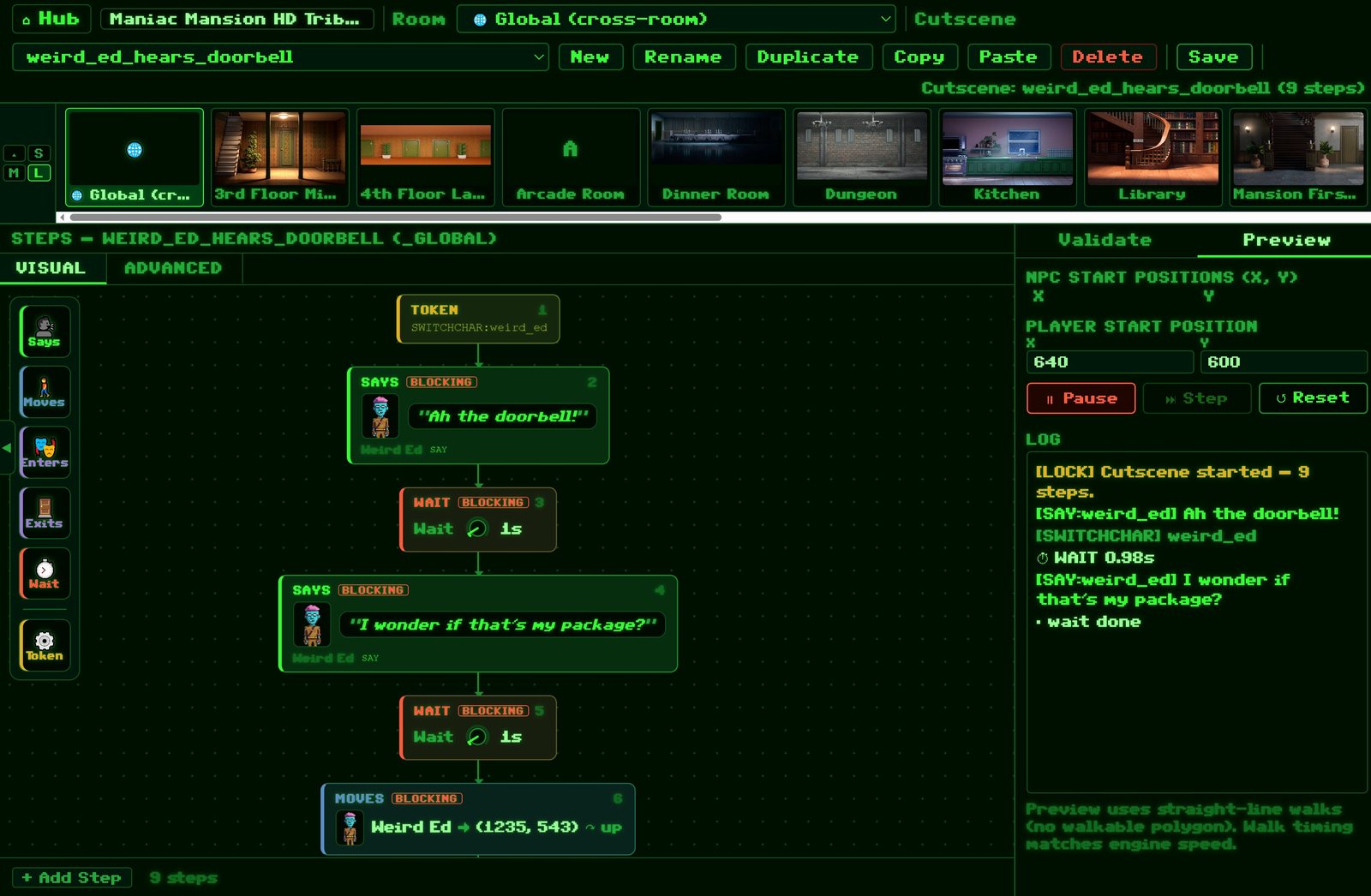Select the "I wonder if that's my package?" text
Screen dimensions: 1371x896
(503, 624)
